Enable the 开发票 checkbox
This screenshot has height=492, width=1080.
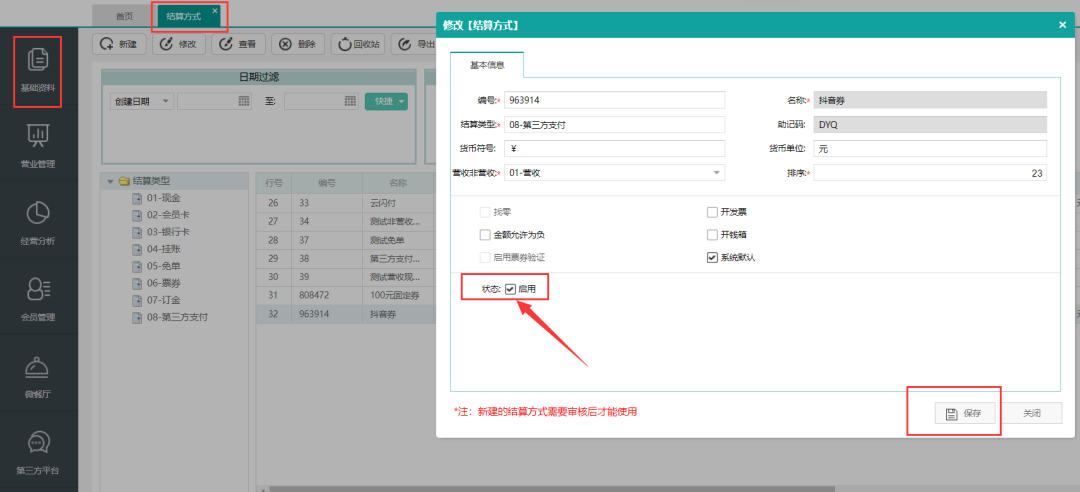[712, 212]
